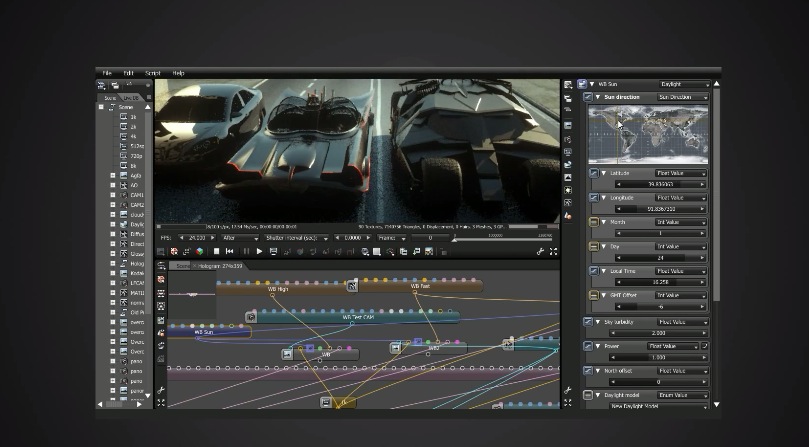Click the globe icon in render toolbar

(x=365, y=251)
